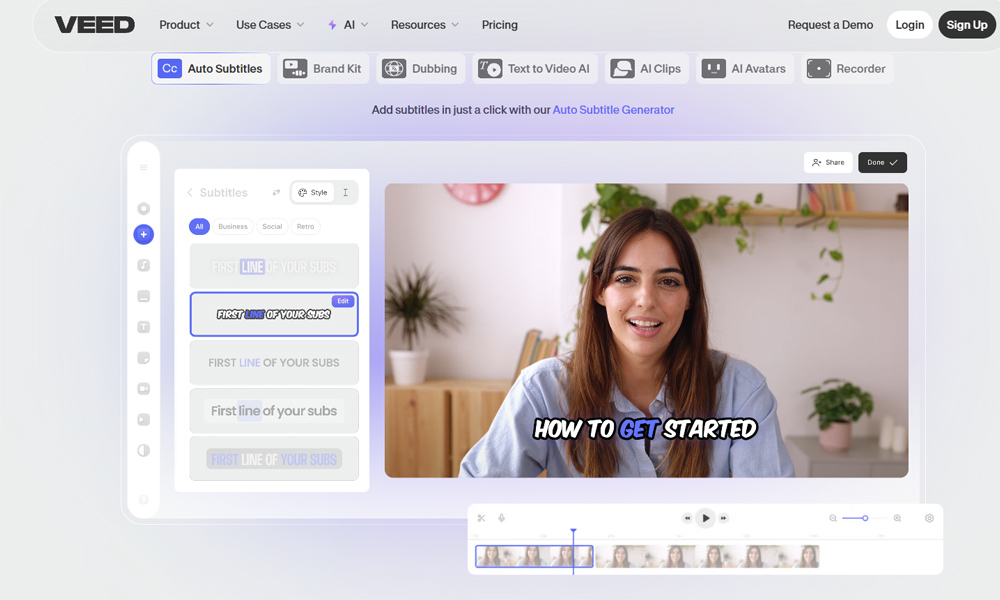Click the blue plus add button
The width and height of the screenshot is (1000, 600).
(x=143, y=235)
